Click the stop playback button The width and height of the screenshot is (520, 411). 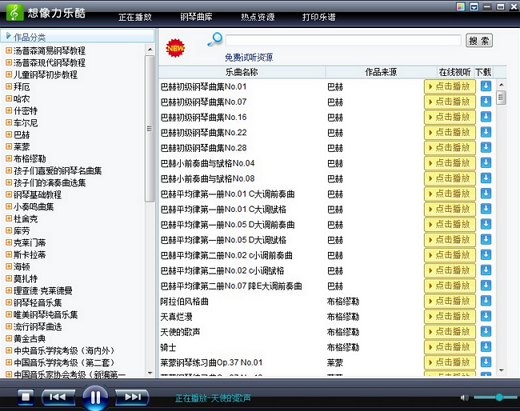[x=26, y=397]
